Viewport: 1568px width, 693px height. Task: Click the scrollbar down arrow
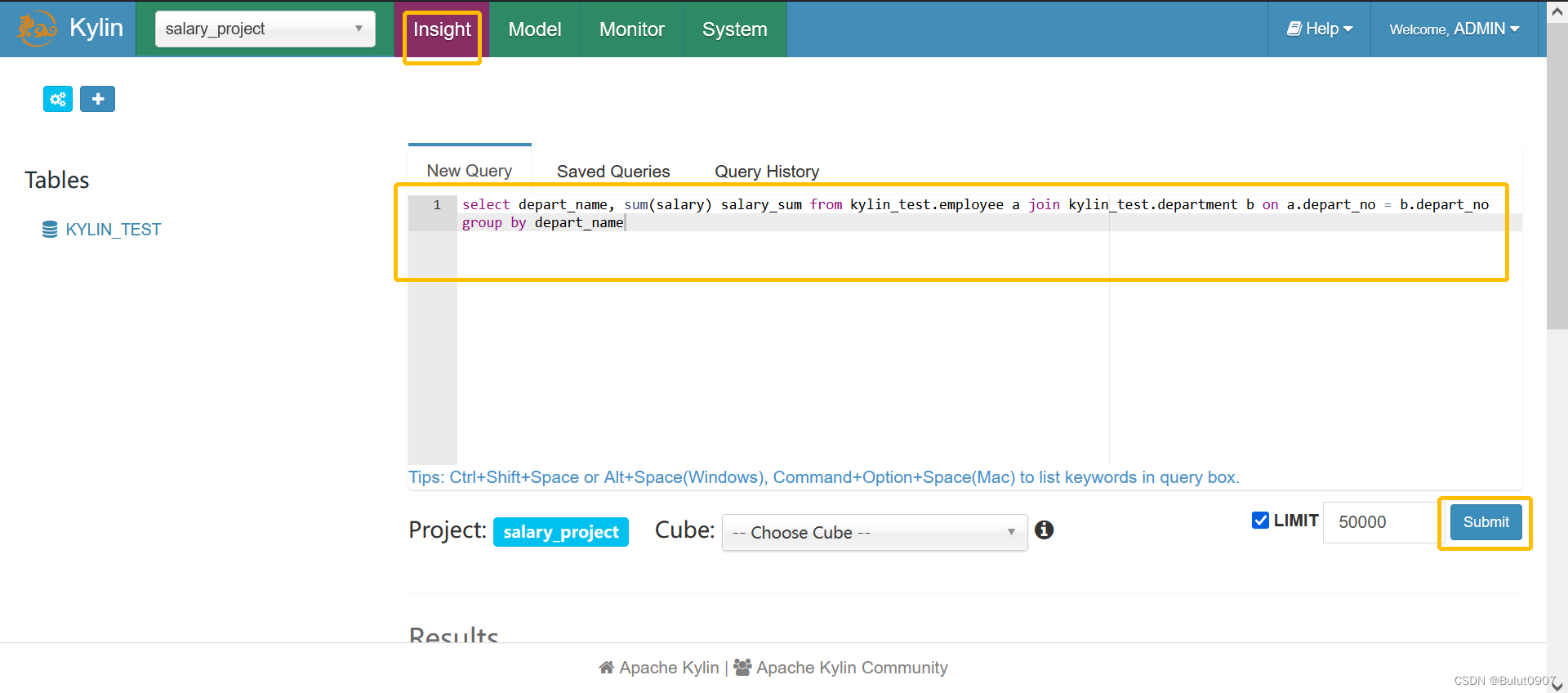tap(1557, 685)
